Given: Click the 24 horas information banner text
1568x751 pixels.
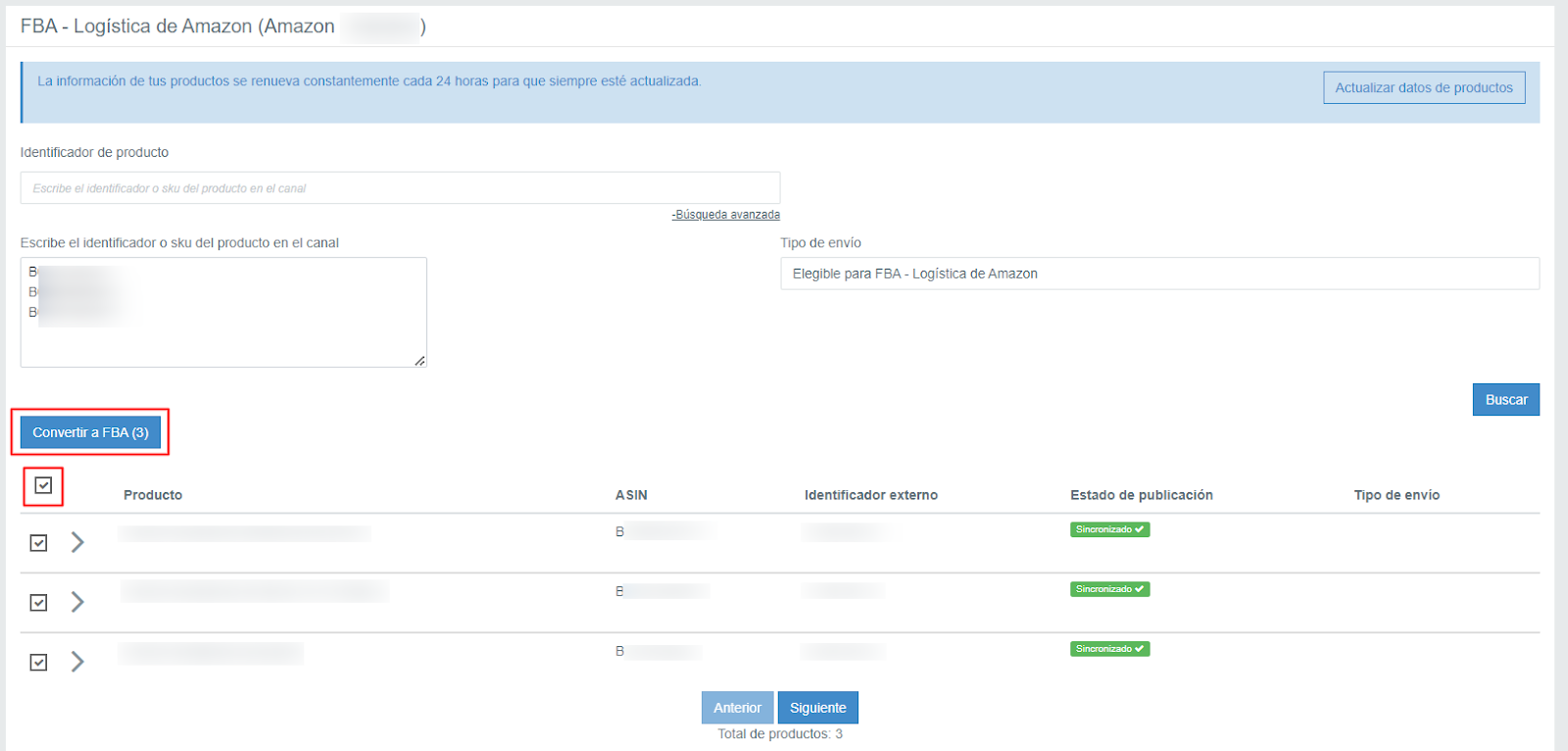Looking at the screenshot, I should pyautogui.click(x=369, y=81).
